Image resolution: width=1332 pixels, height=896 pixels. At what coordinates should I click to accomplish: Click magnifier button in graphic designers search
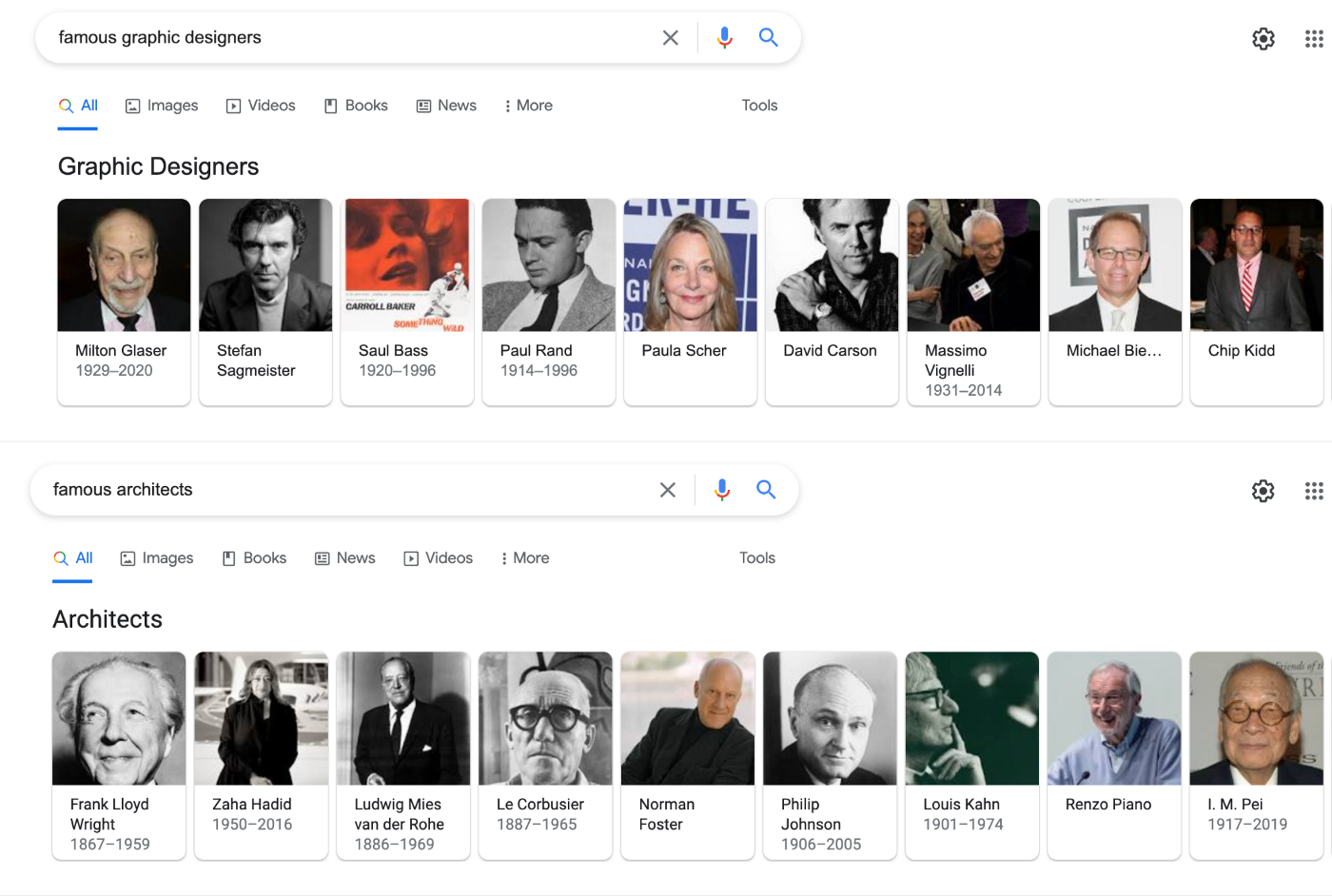coord(768,38)
